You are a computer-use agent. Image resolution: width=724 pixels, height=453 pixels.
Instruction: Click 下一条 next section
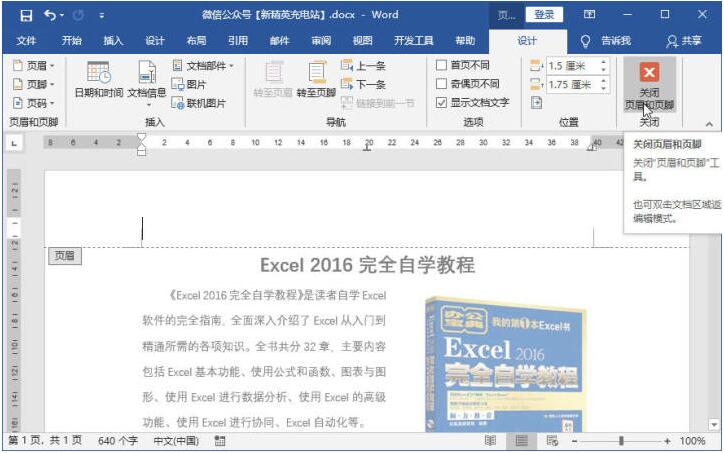363,84
